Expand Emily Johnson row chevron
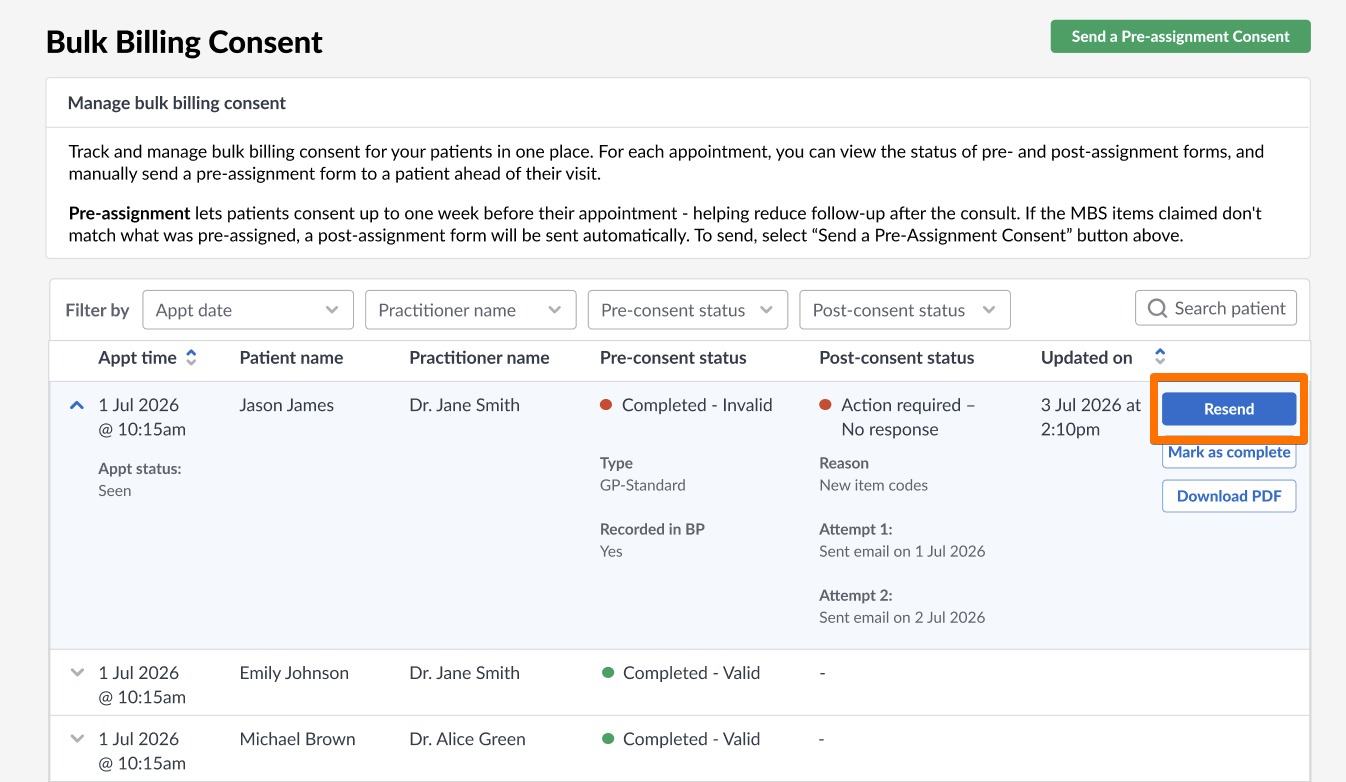Viewport: 1346px width, 782px height. point(77,673)
